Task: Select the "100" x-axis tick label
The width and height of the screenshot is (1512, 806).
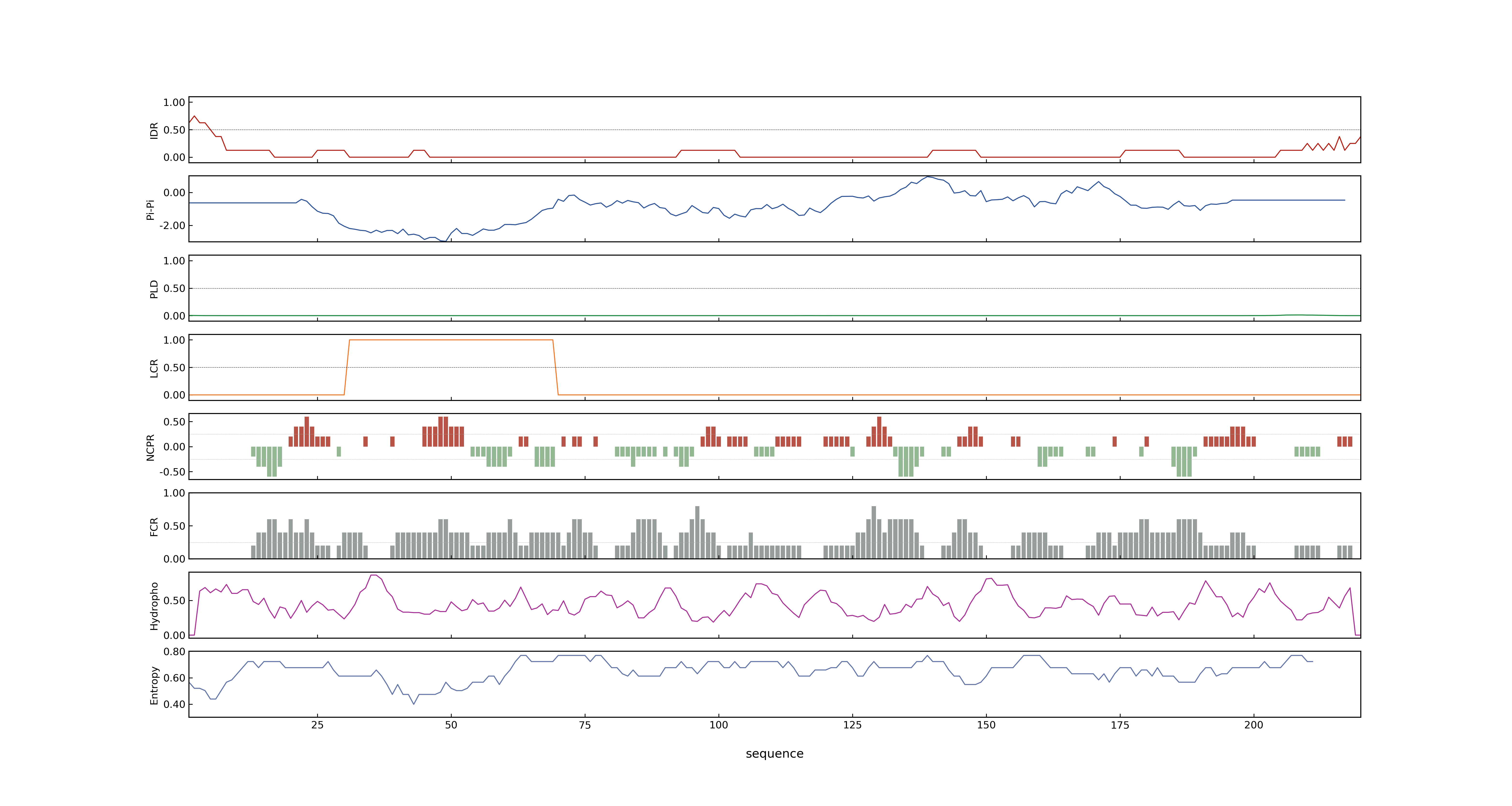Action: coord(719,725)
